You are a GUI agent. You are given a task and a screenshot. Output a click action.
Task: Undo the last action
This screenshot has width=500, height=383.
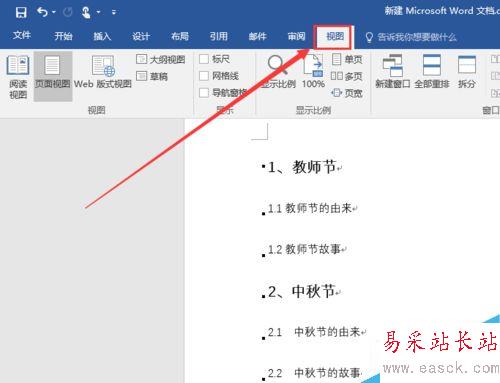[42, 12]
